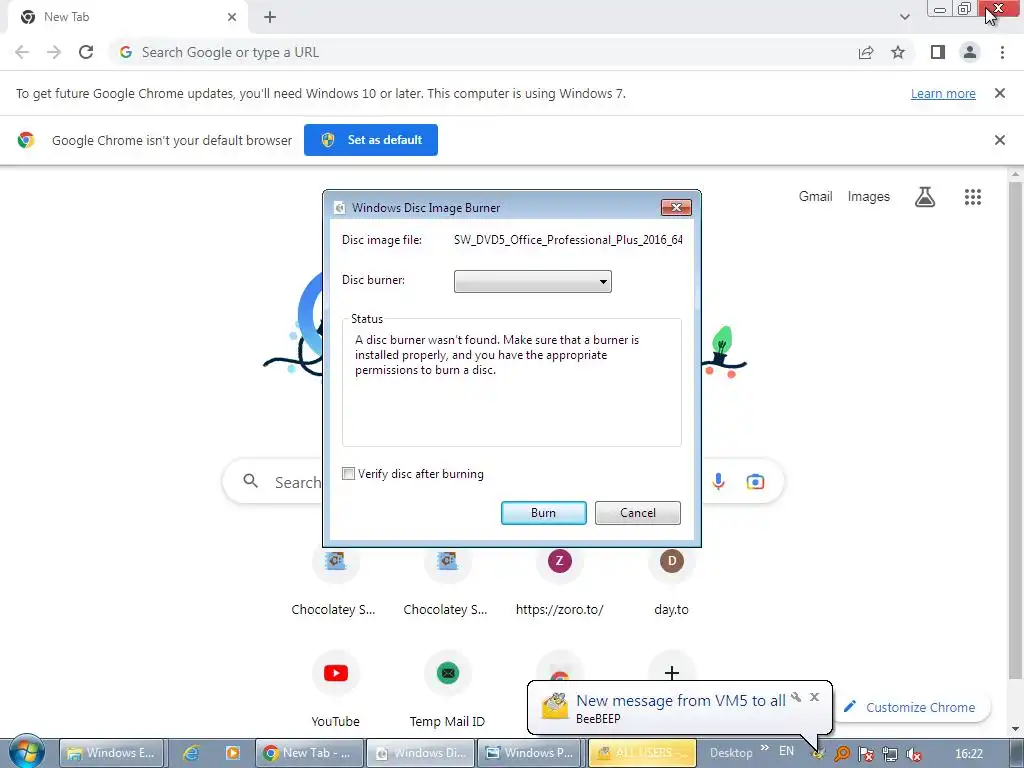This screenshot has width=1024, height=768.
Task: Open Search Labs flask icon
Action: [925, 197]
